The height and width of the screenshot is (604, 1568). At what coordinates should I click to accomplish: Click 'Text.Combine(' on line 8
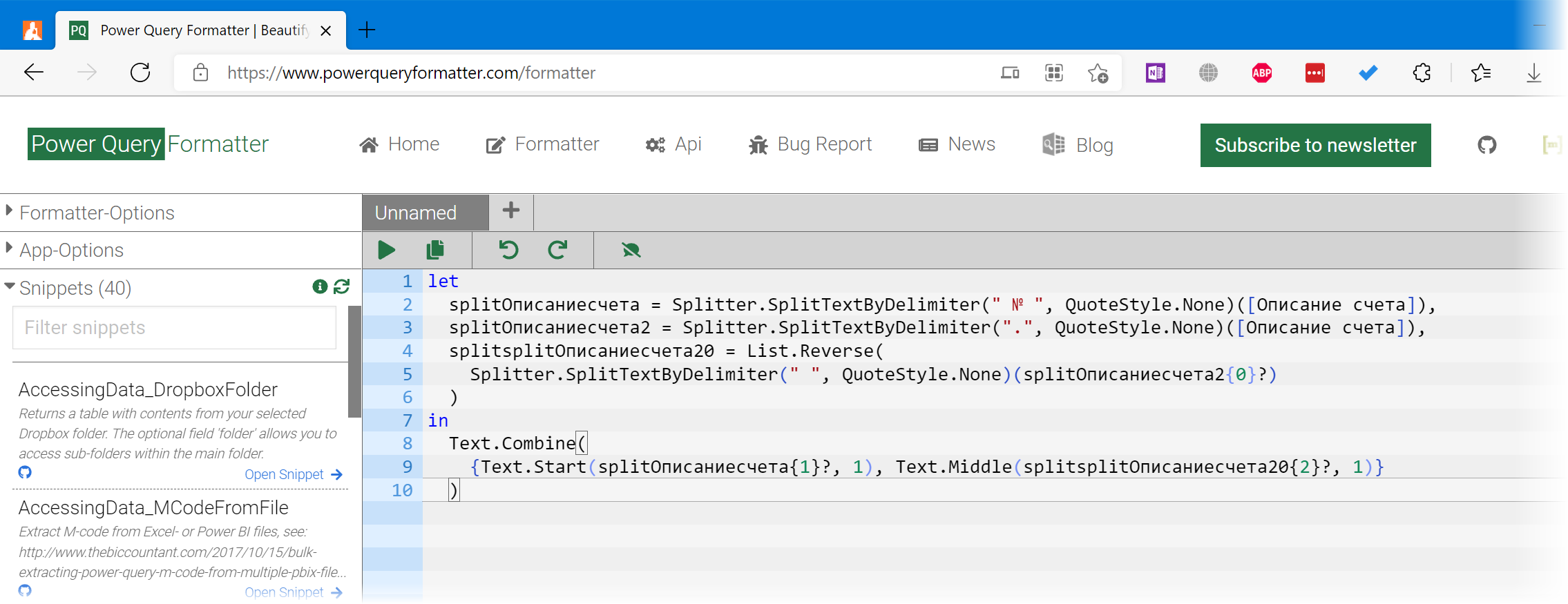[517, 443]
